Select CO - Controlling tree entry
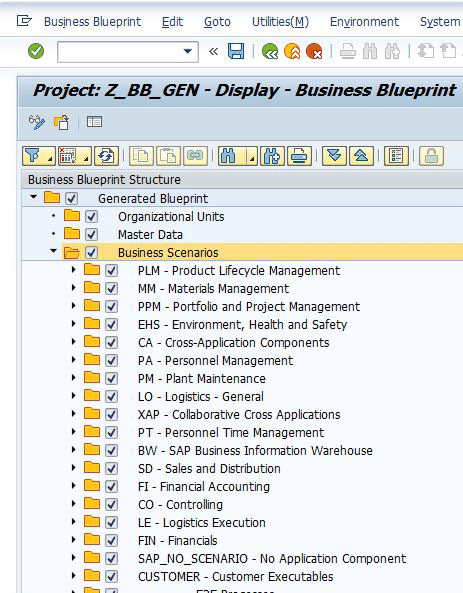 coord(180,505)
